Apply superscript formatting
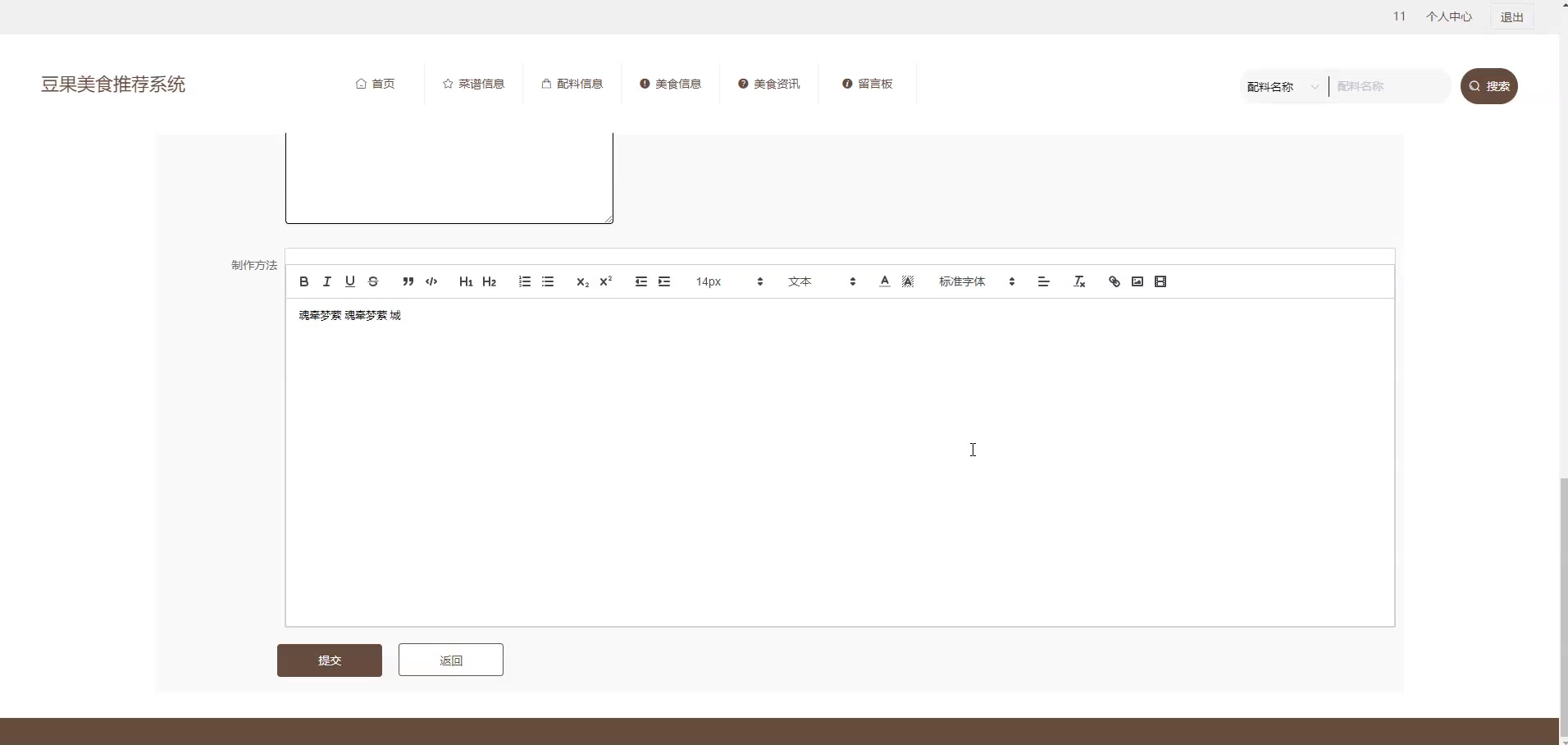Viewport: 1568px width, 745px height. coord(606,281)
